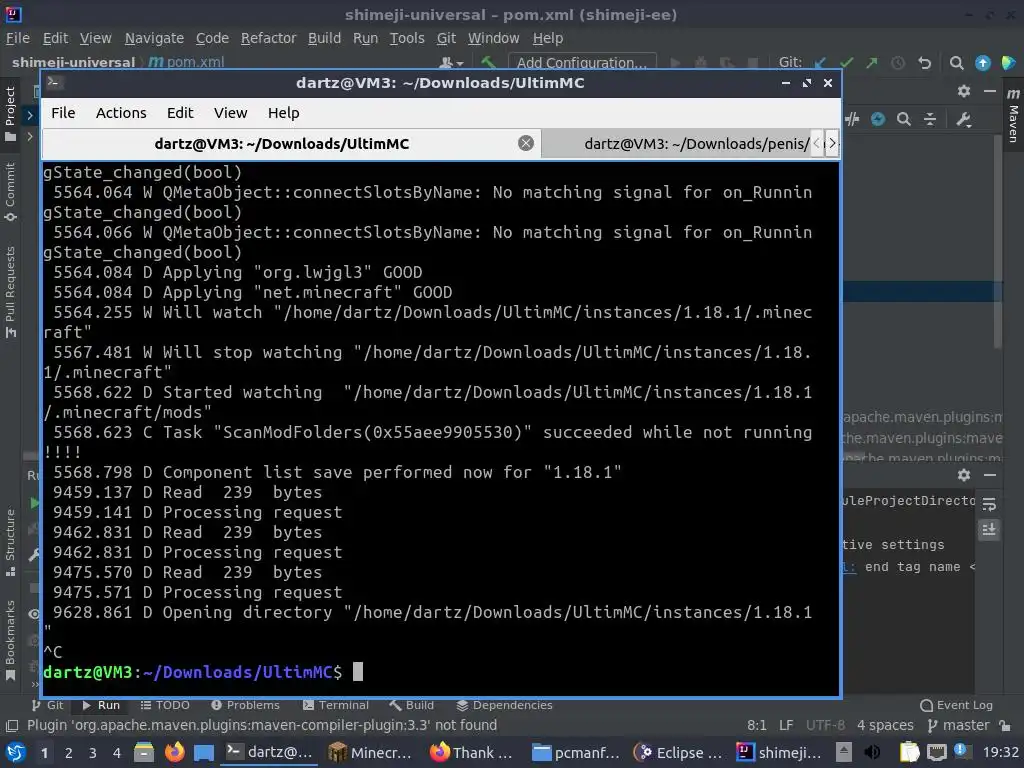1024x768 pixels.
Task: Open Bookmarks tool window tab
Action: coord(10,639)
